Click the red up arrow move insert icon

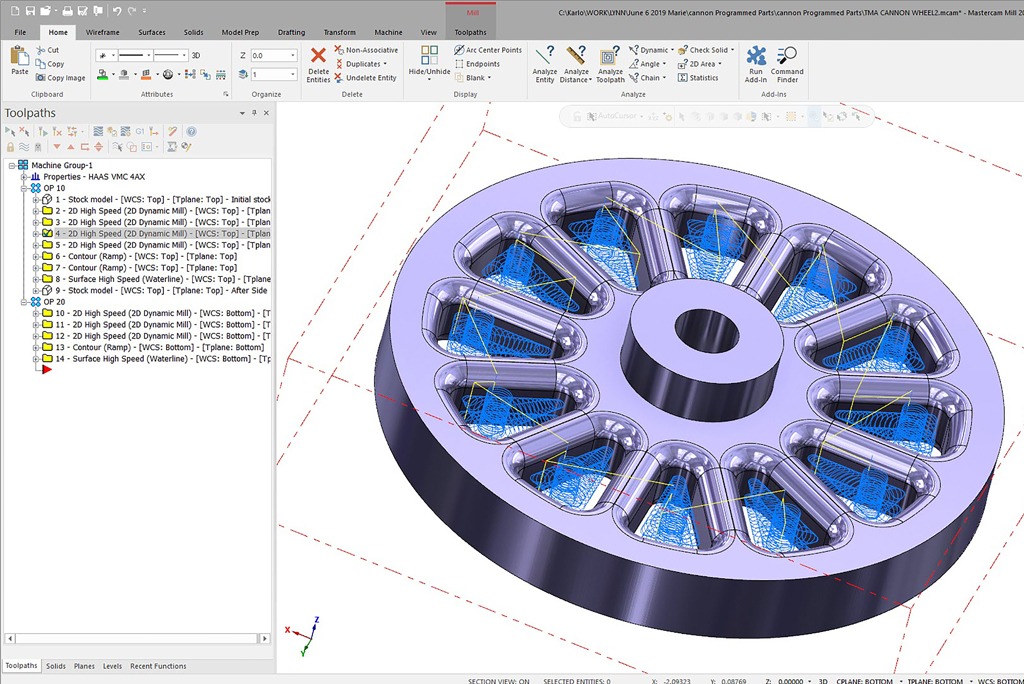[71, 147]
